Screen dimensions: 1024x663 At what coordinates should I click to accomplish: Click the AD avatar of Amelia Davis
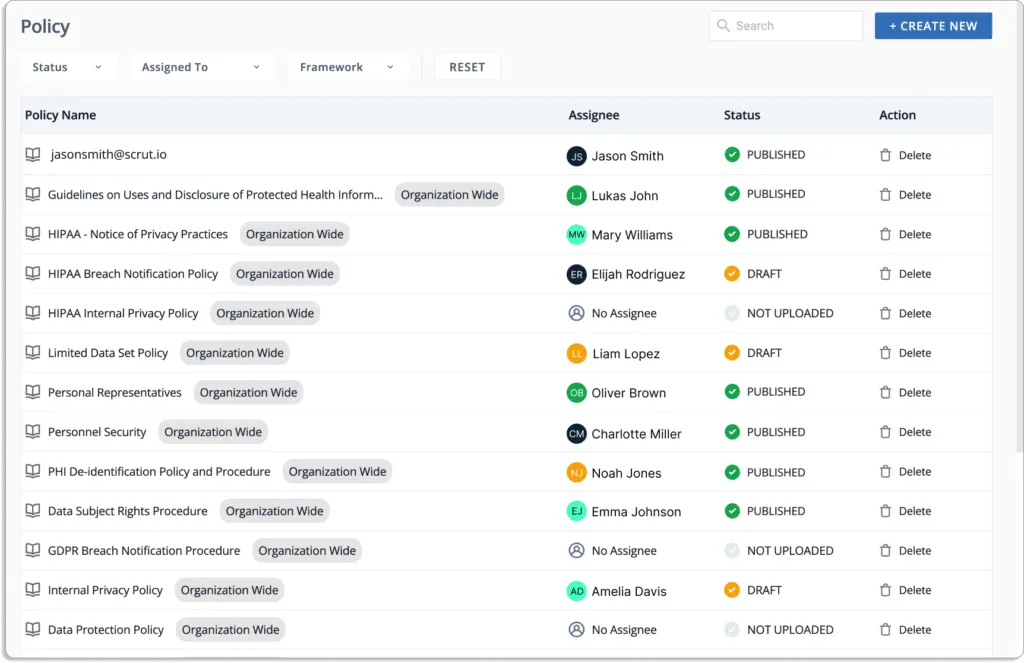577,591
